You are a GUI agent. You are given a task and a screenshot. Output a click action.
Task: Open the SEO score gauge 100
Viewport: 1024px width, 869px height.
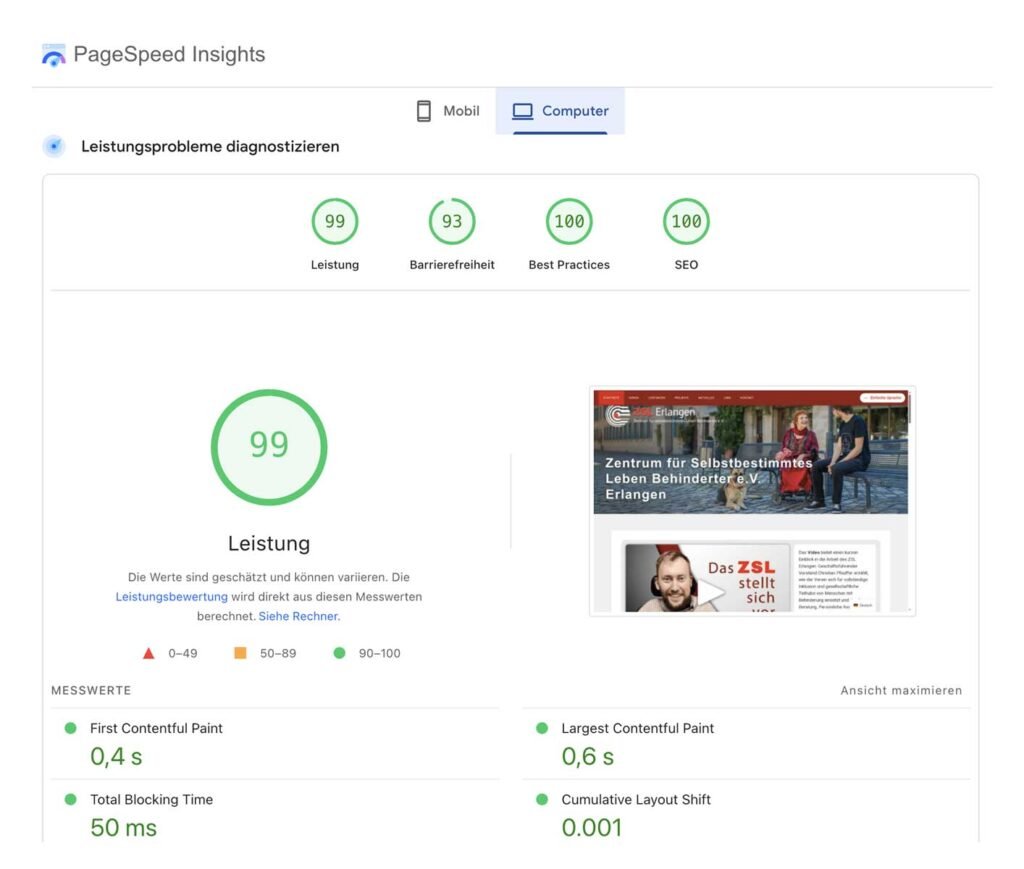coord(686,221)
